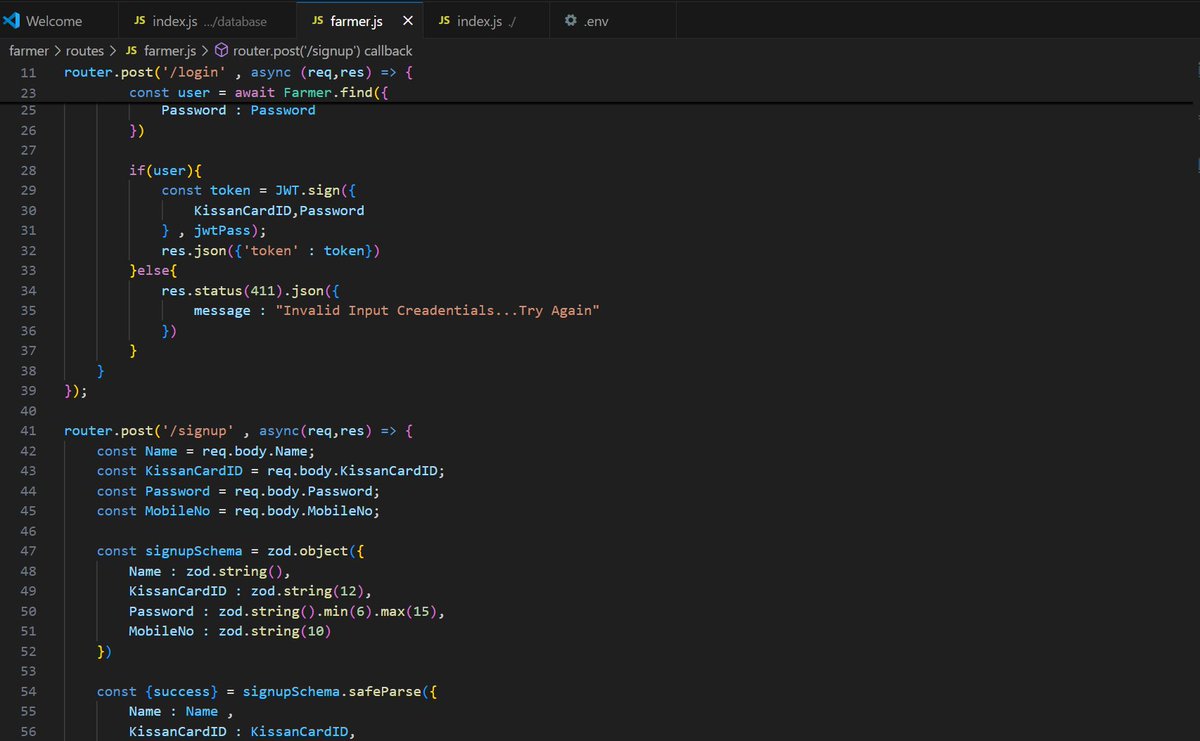Click 'signupSchema = zod.object' on line 47
The width and height of the screenshot is (1200, 741).
tap(246, 551)
